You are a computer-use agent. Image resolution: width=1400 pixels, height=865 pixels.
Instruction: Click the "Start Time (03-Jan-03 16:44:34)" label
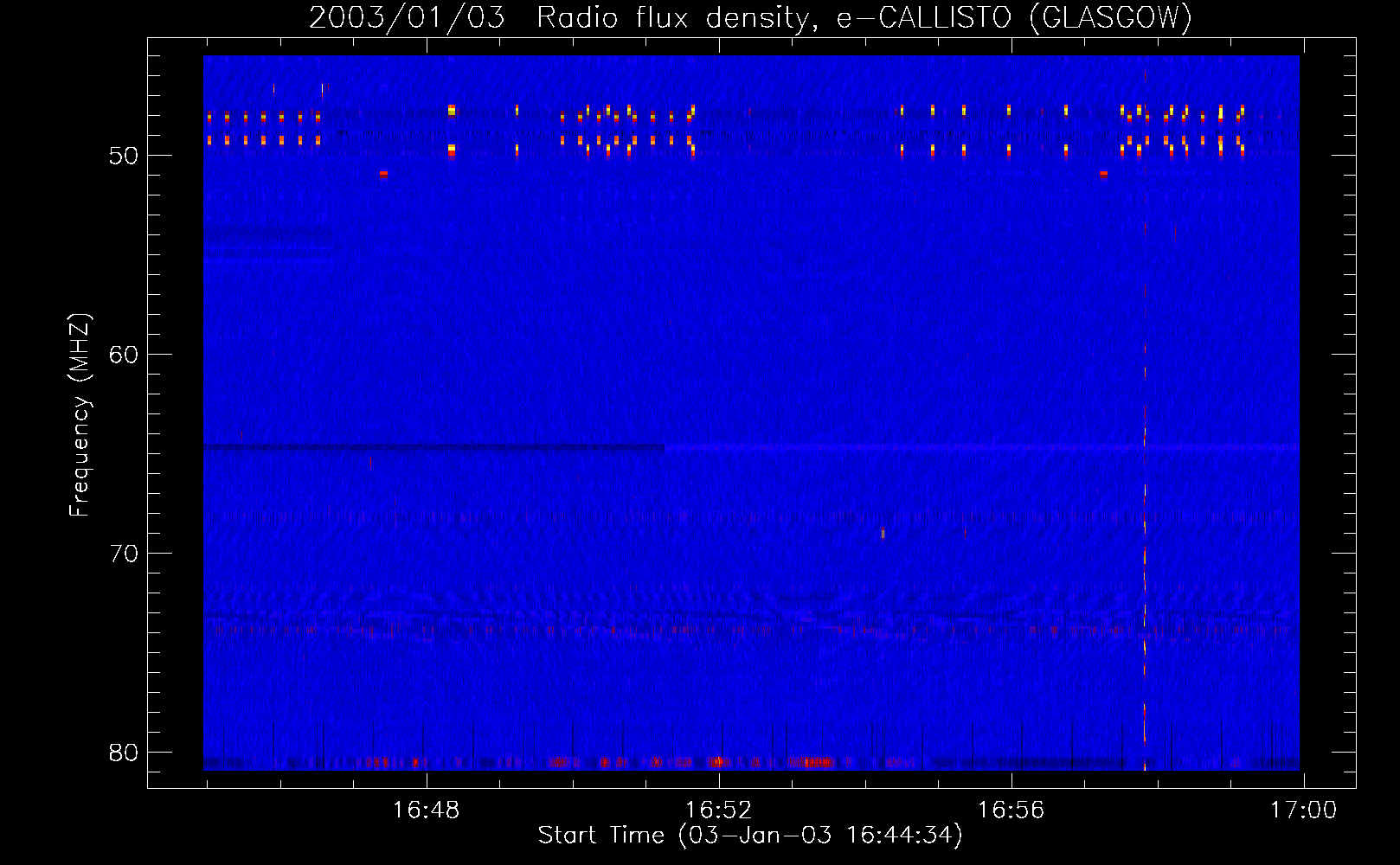(750, 835)
